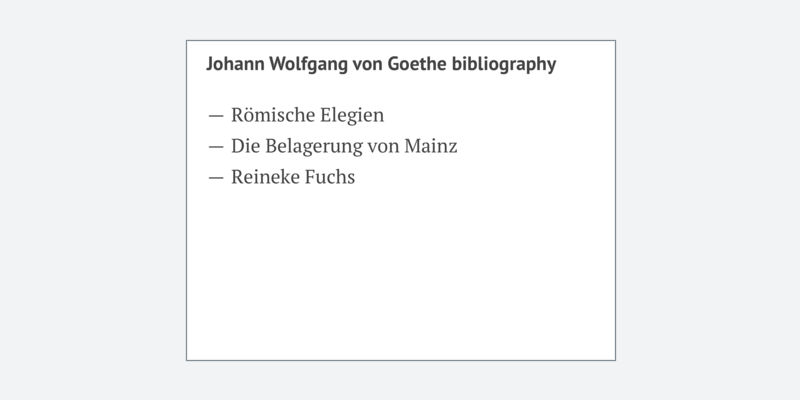This screenshot has height=400, width=800.
Task: Click the word "Wolfgang" in the heading
Action: click(x=308, y=64)
